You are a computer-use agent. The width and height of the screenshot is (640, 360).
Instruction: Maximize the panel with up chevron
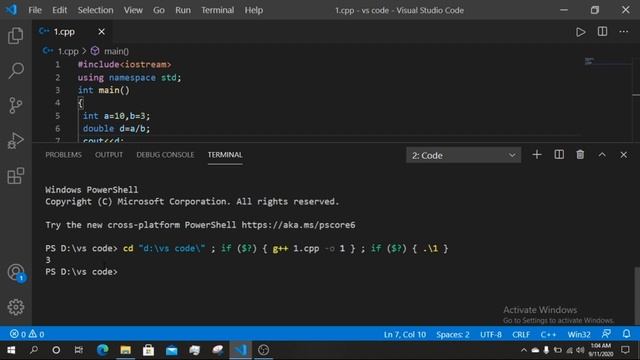(x=602, y=155)
